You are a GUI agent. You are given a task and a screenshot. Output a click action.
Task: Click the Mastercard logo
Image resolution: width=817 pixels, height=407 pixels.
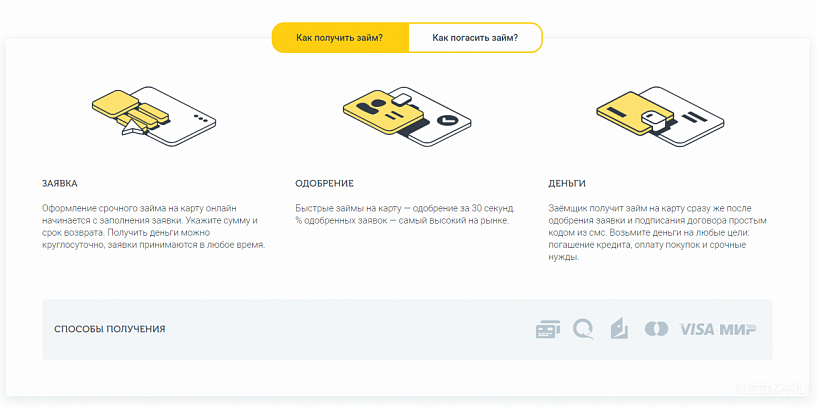(656, 329)
